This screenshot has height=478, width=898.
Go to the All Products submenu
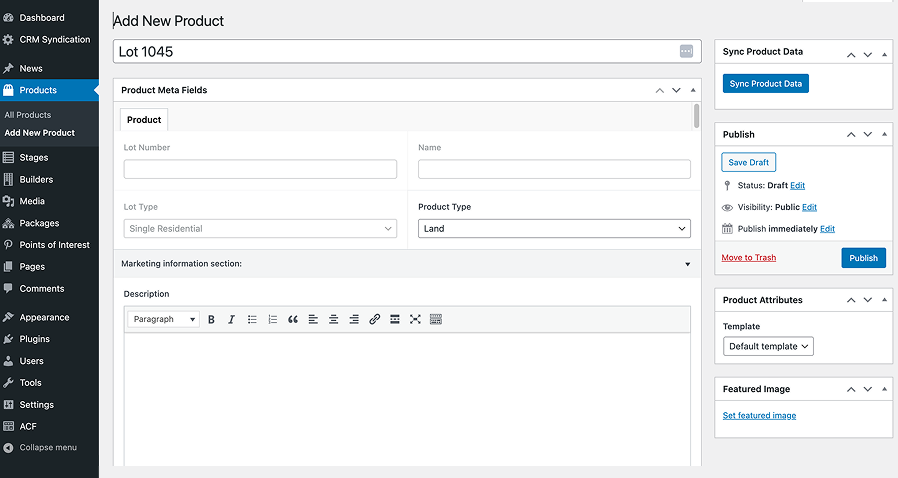coord(27,115)
